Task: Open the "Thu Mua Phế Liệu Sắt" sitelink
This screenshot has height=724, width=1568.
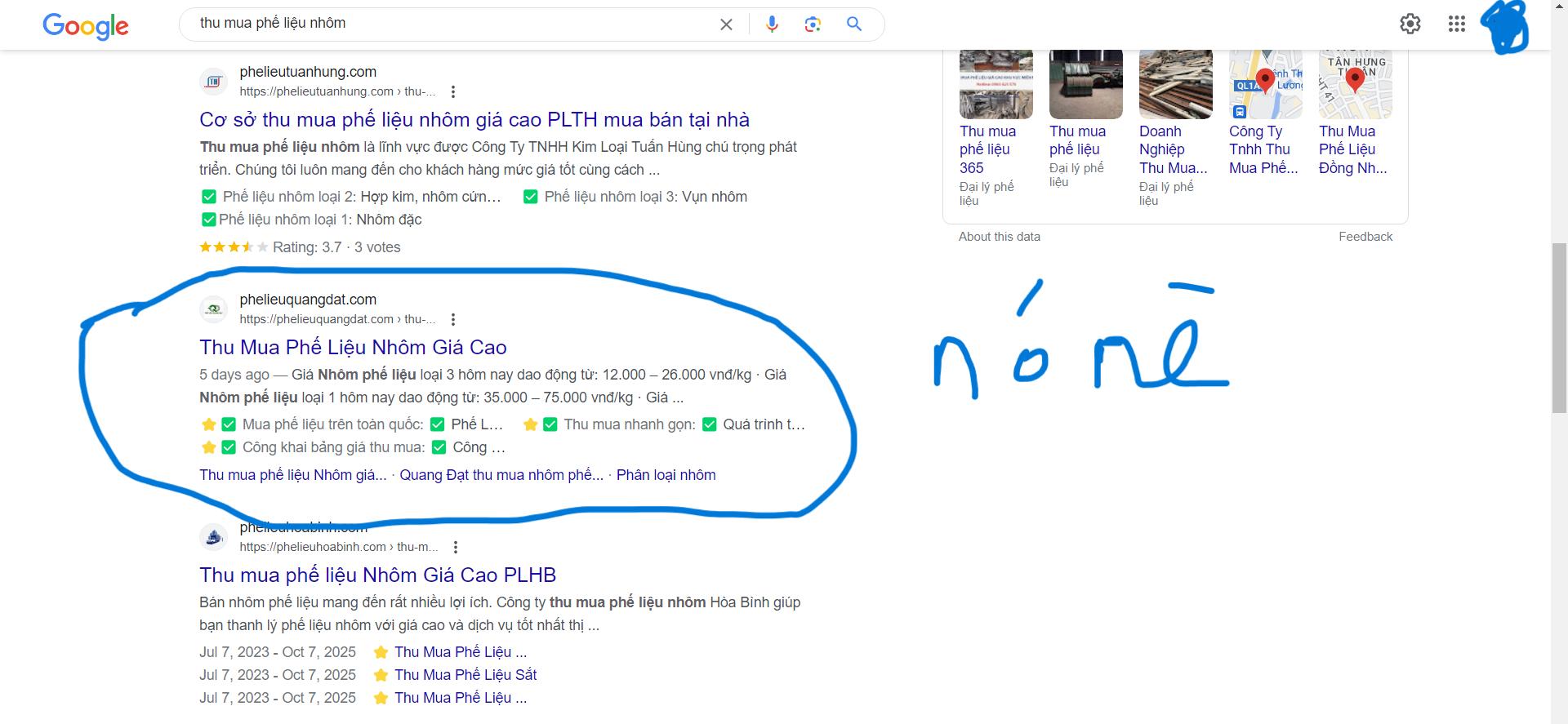Action: [x=465, y=675]
